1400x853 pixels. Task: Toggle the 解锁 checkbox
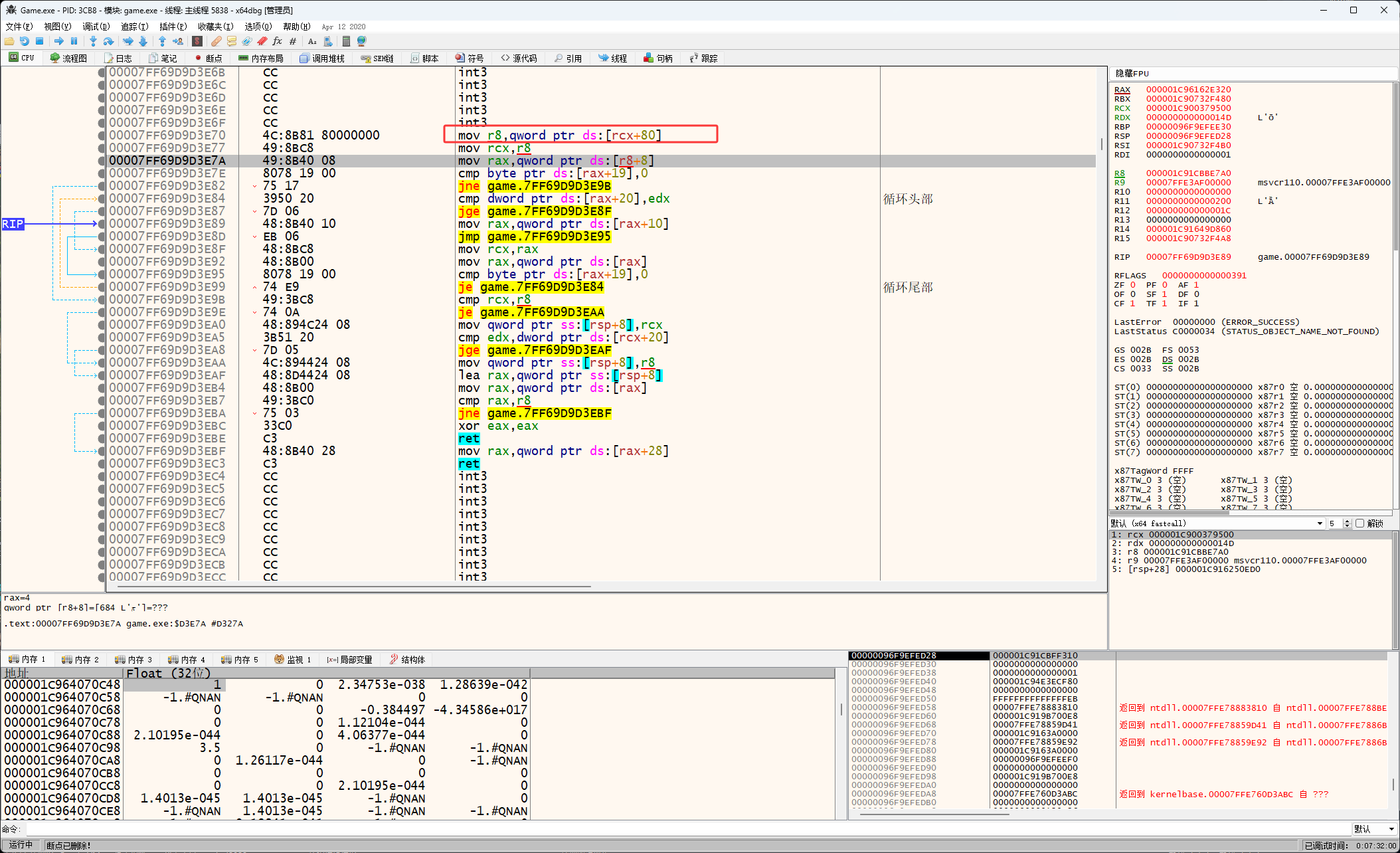point(1359,523)
